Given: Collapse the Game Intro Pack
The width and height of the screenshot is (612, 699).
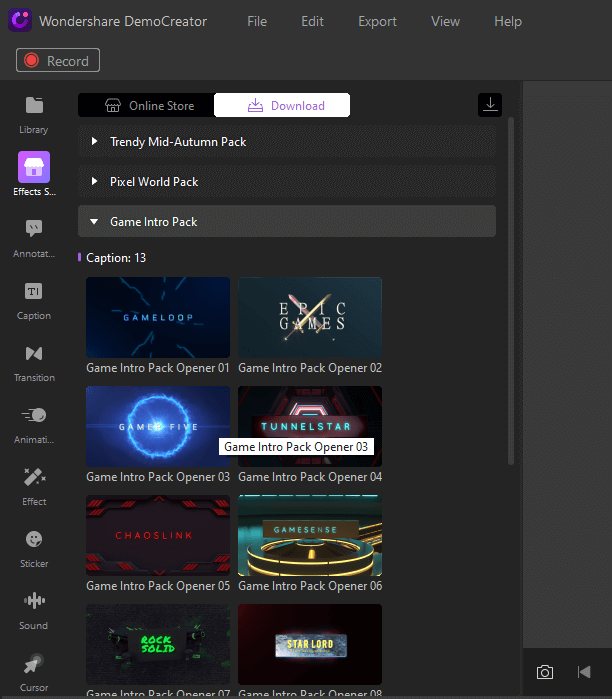Looking at the screenshot, I should coord(287,221).
